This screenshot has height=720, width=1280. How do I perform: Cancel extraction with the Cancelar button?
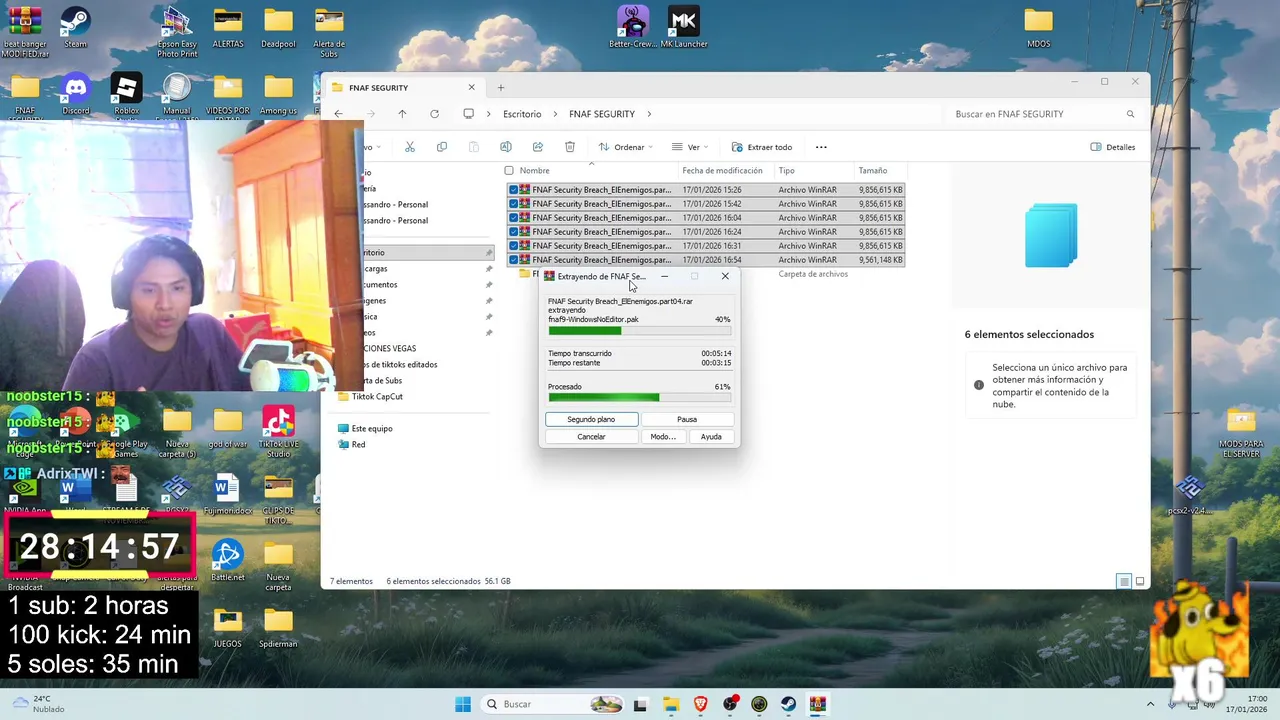click(591, 437)
